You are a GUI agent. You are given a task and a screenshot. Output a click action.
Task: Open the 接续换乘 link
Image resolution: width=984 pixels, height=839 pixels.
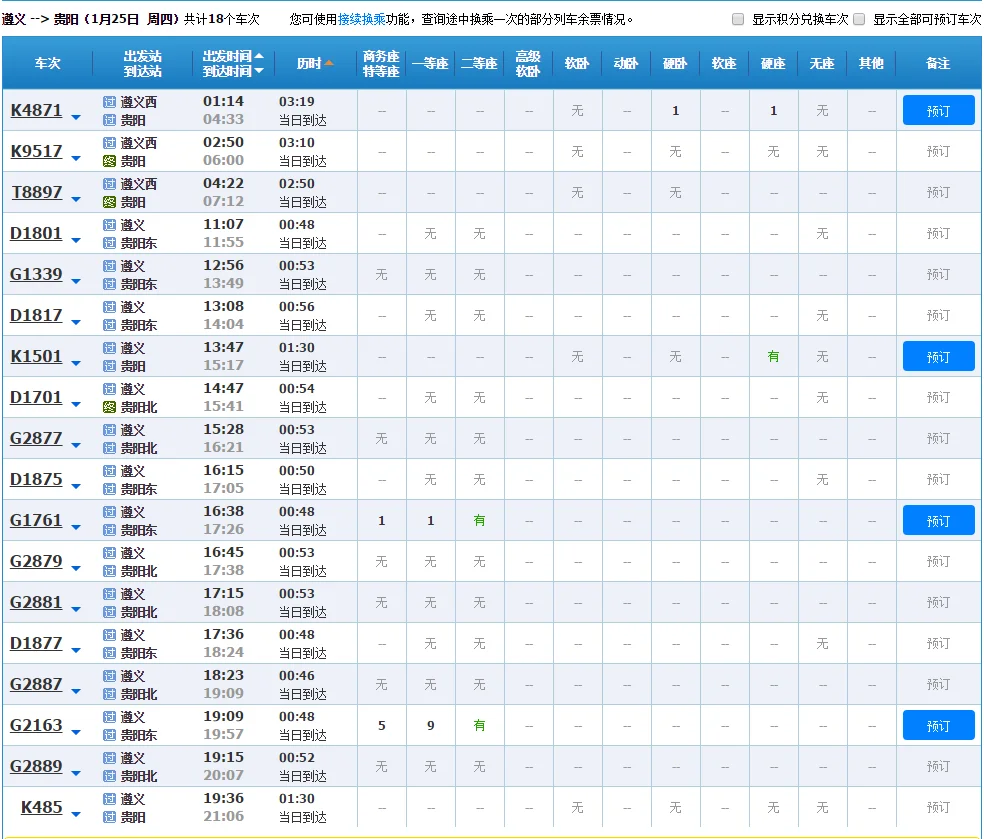(361, 19)
